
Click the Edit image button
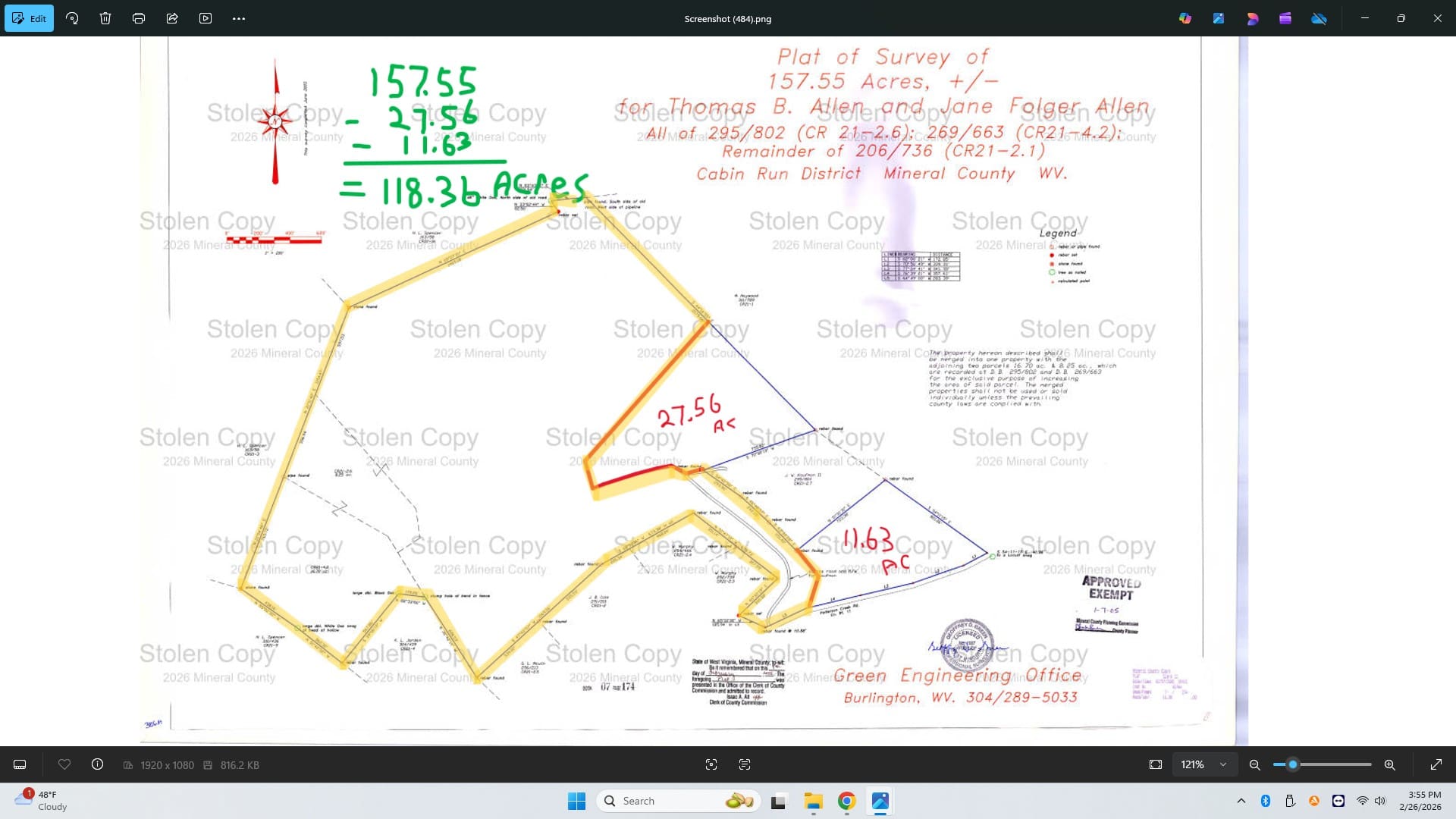point(29,18)
